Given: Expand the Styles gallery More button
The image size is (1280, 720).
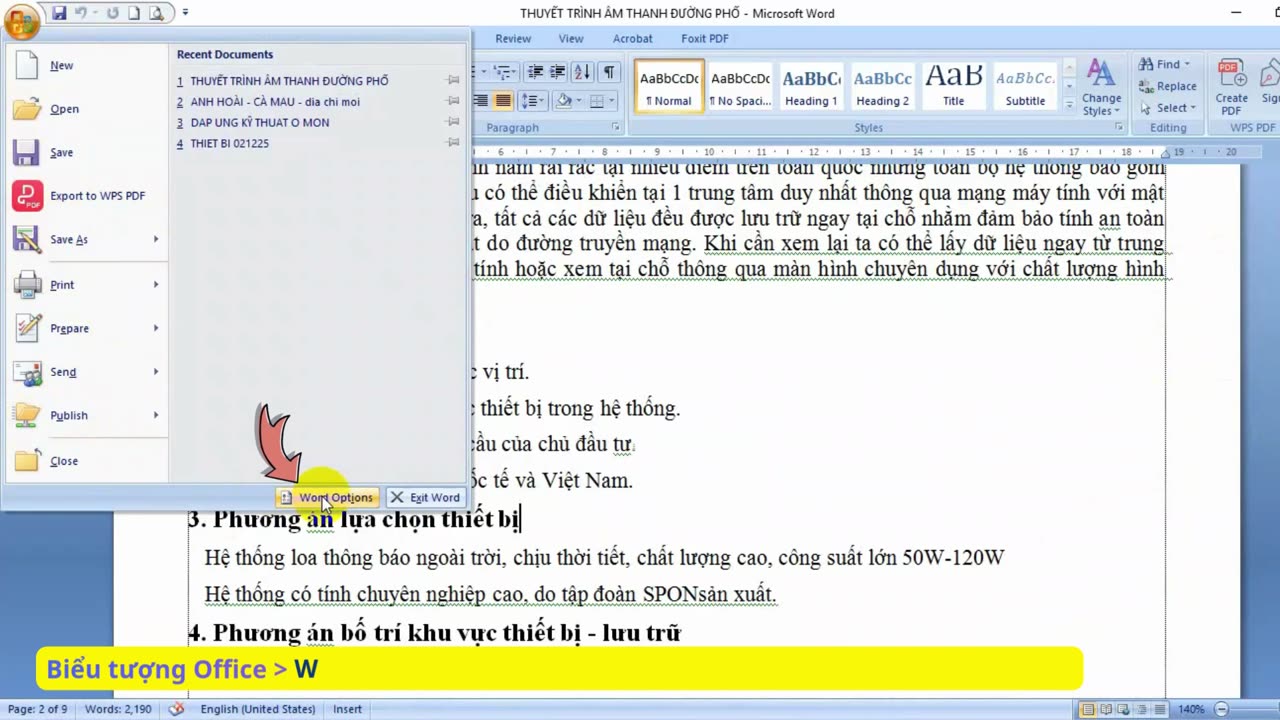Looking at the screenshot, I should click(1069, 104).
